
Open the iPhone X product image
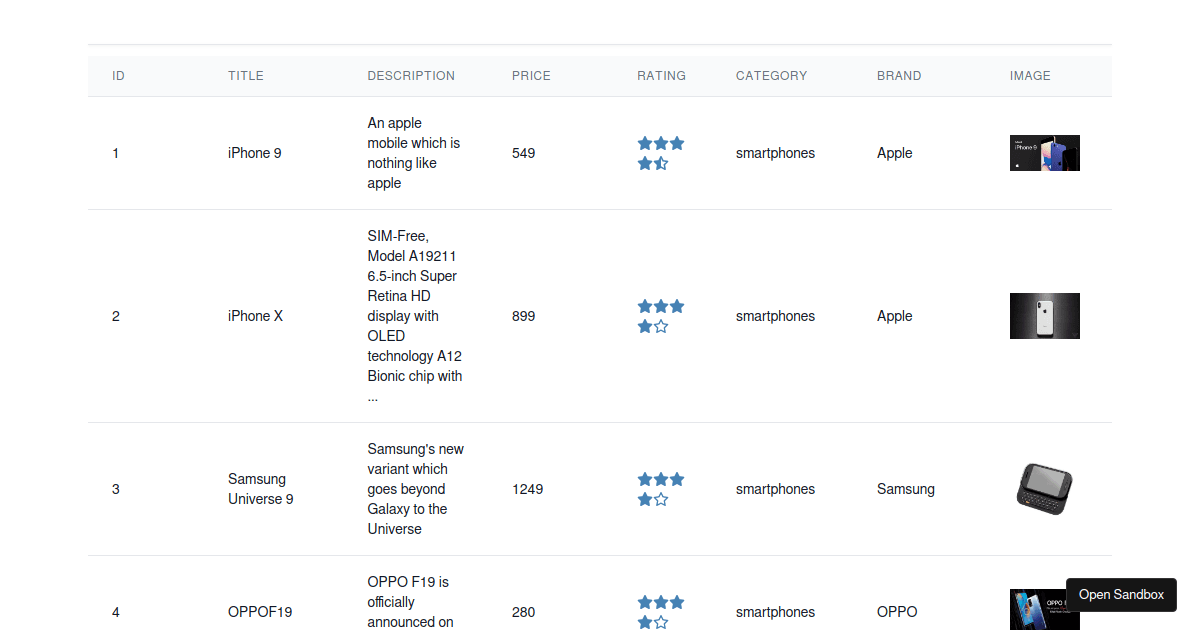pos(1044,315)
